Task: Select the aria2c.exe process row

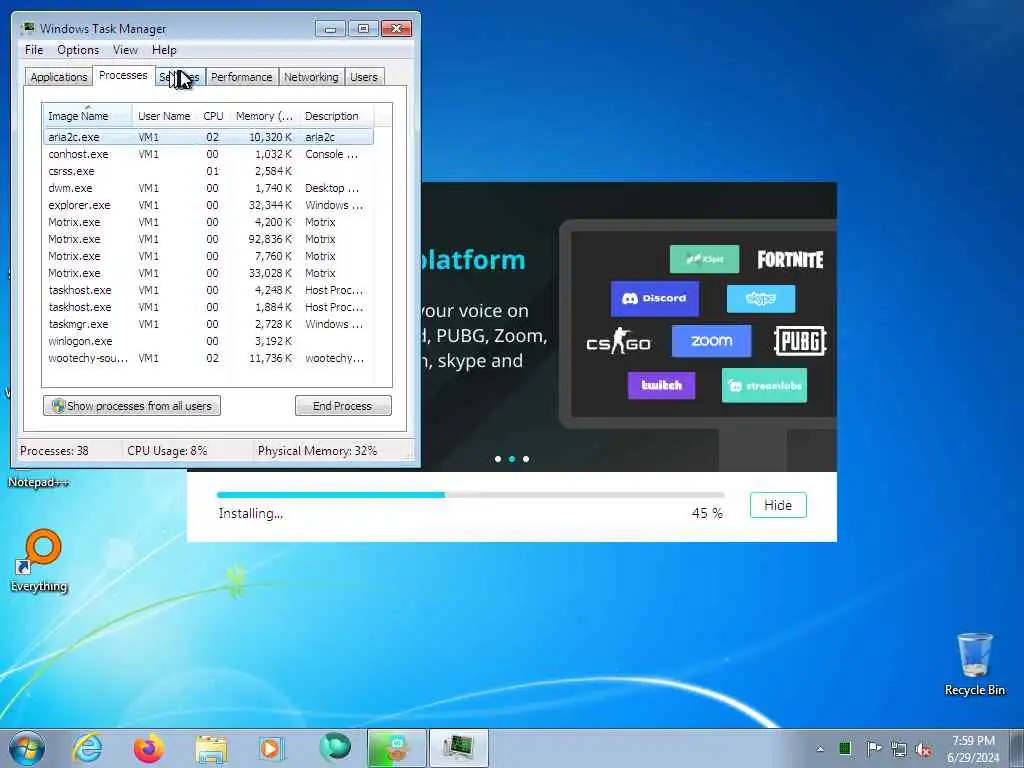Action: pyautogui.click(x=208, y=137)
